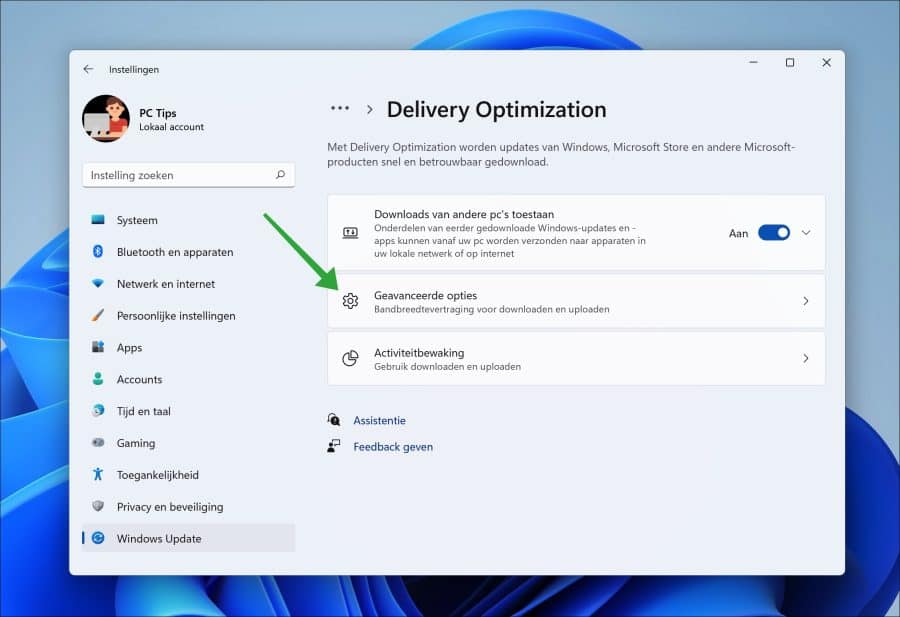Select Windows Update in sidebar
Image resolution: width=900 pixels, height=617 pixels.
(188, 538)
